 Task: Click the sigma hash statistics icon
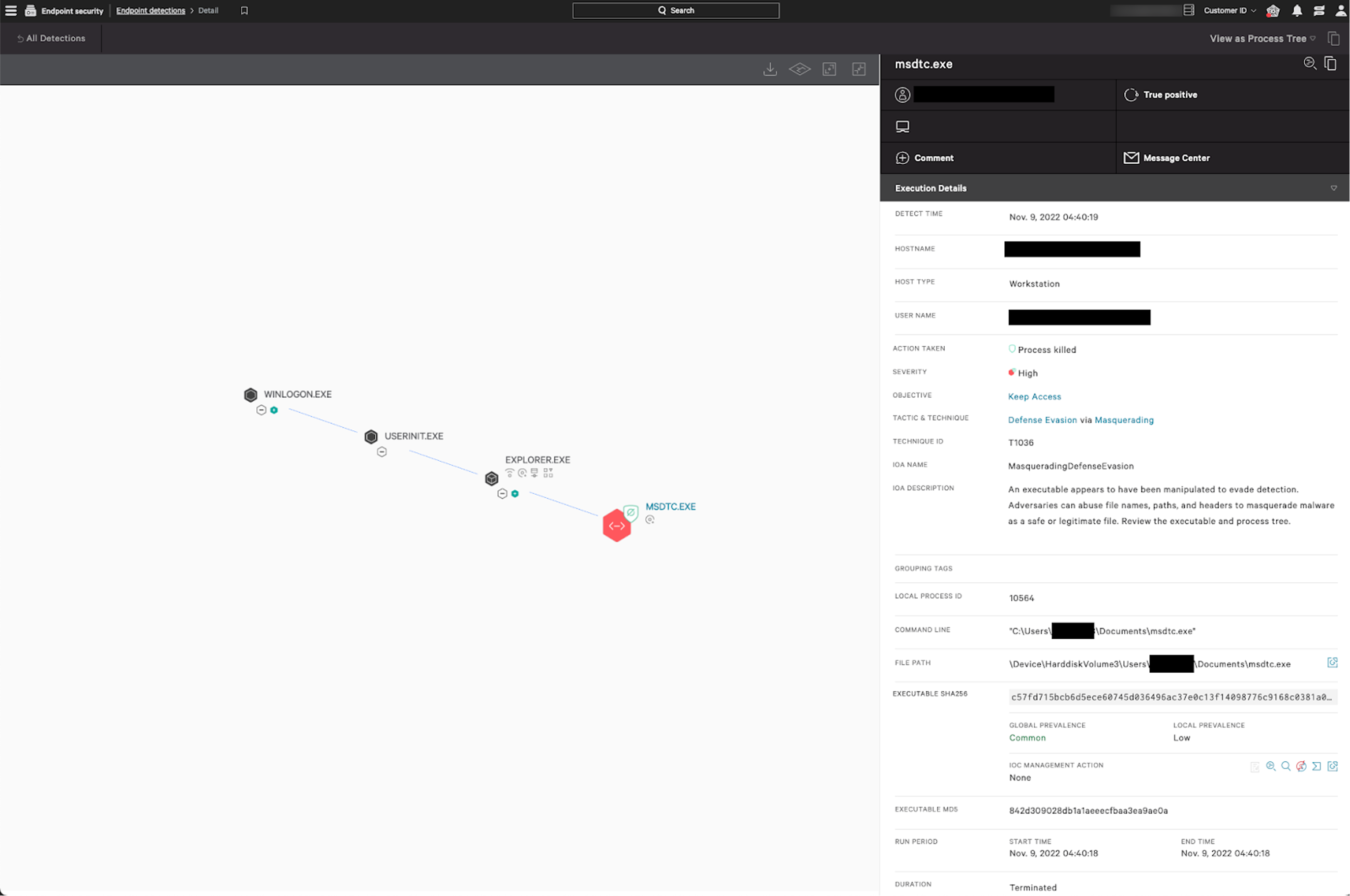click(1317, 766)
